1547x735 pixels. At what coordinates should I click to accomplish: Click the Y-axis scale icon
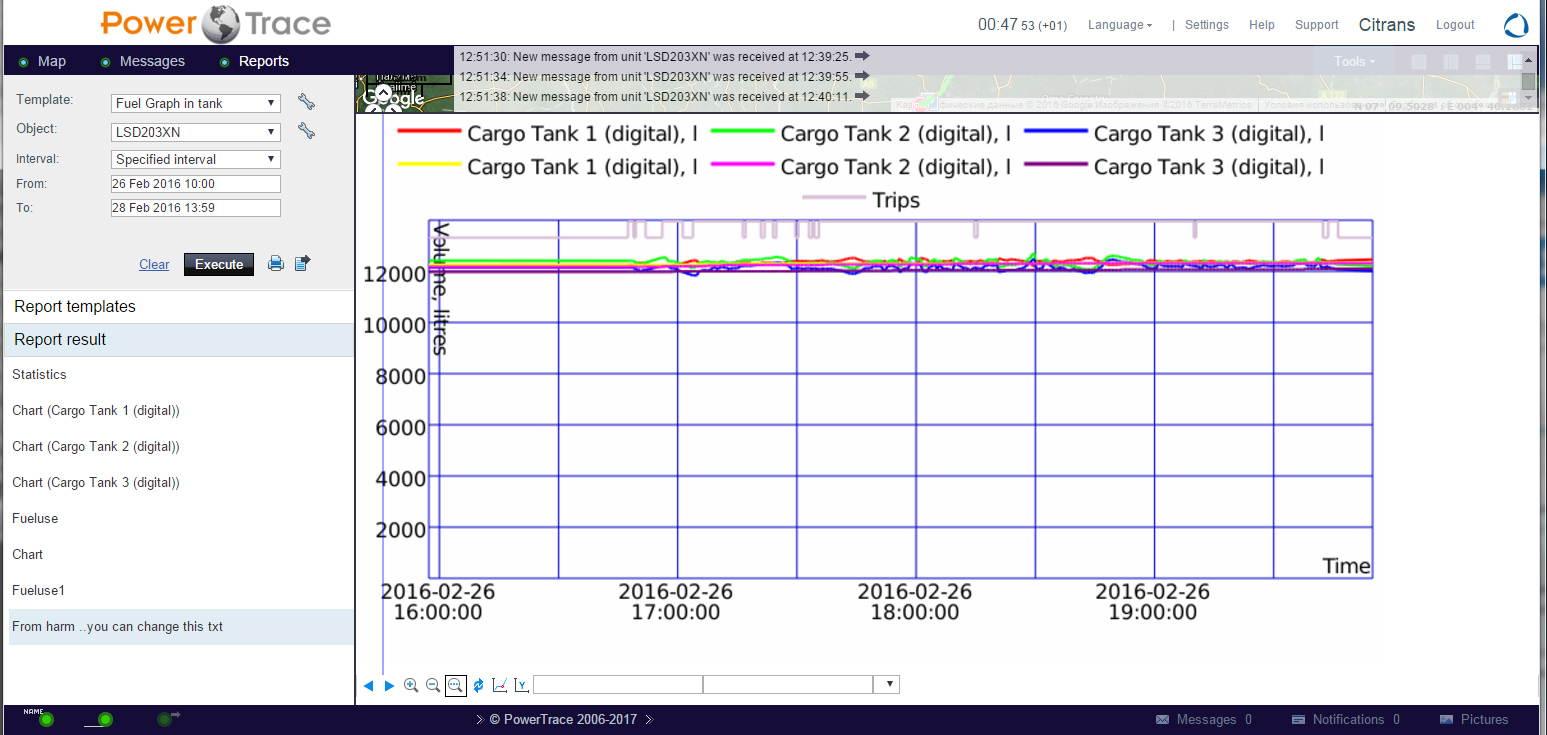pyautogui.click(x=521, y=685)
